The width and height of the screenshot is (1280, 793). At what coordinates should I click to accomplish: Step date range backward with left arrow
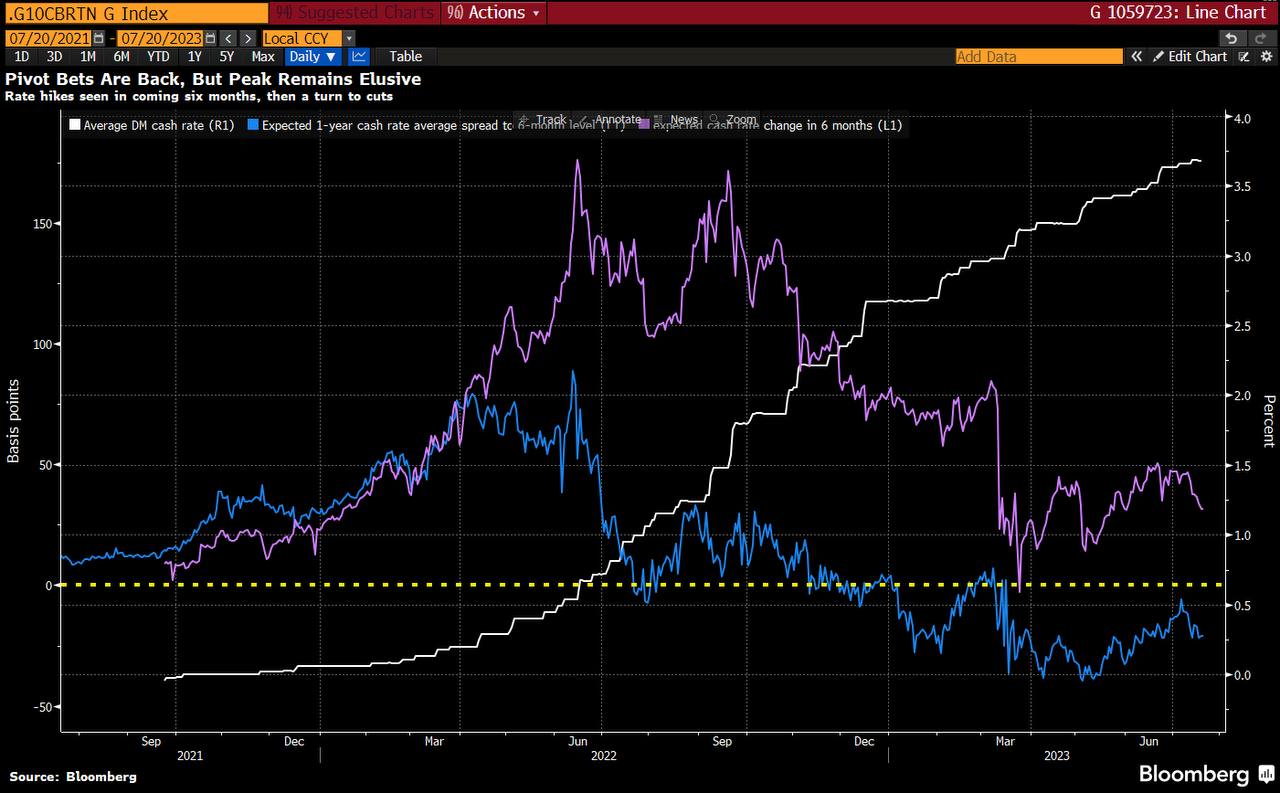[x=228, y=38]
